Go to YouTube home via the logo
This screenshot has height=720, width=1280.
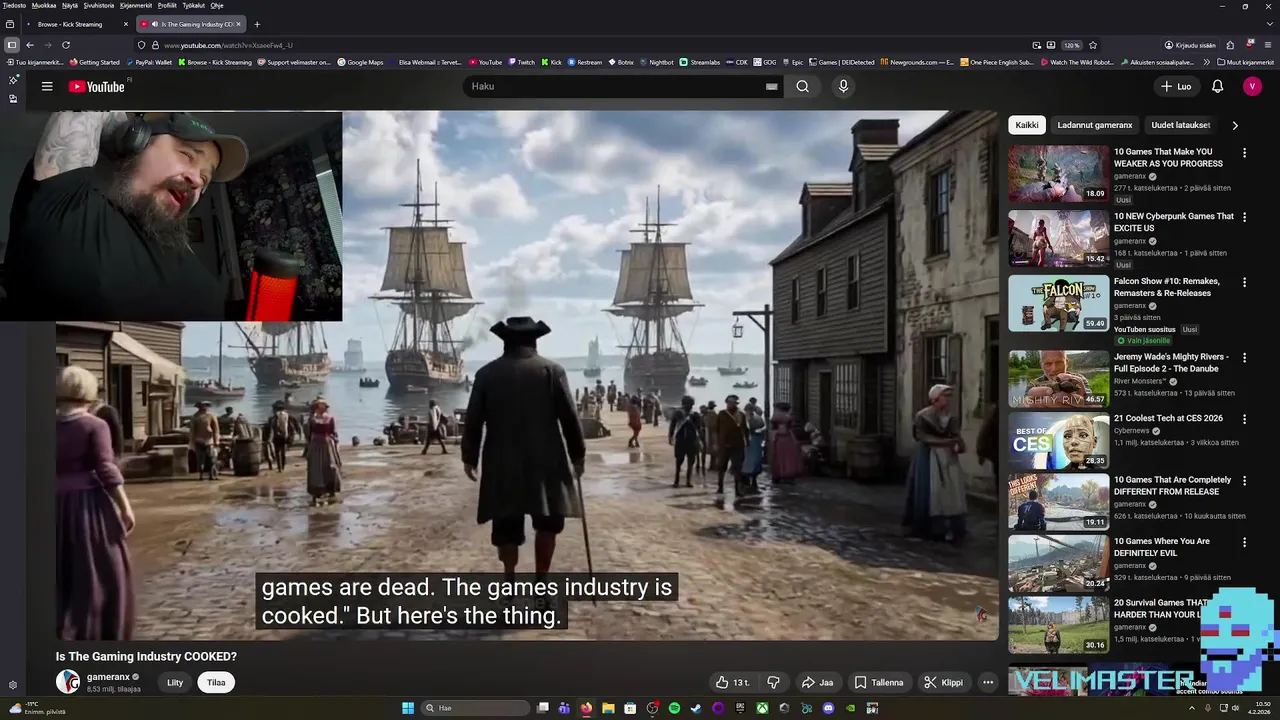click(x=97, y=87)
